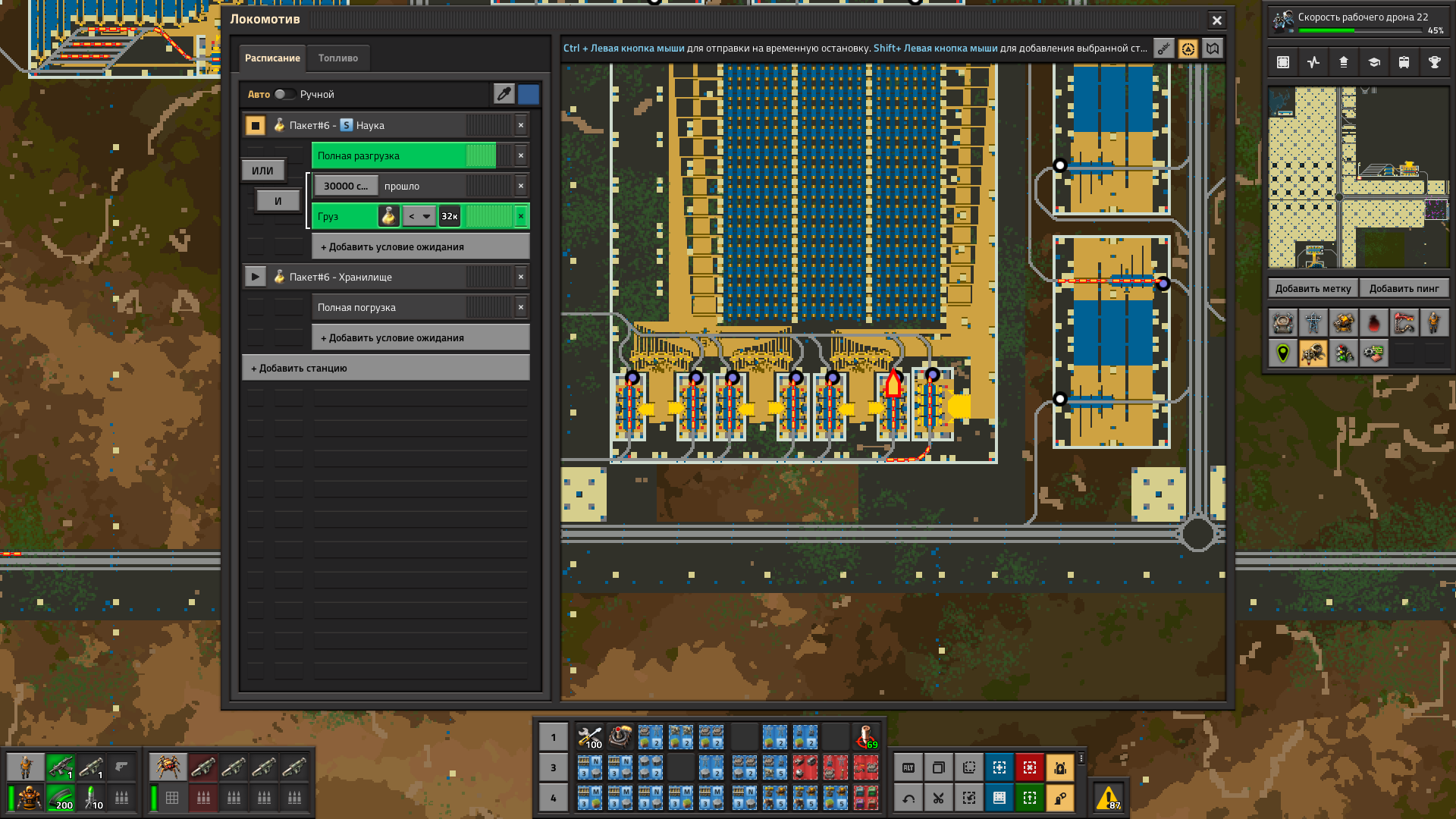Screen dimensions: 1456x819
Task: Close the Локомотив window
Action: coord(1216,20)
